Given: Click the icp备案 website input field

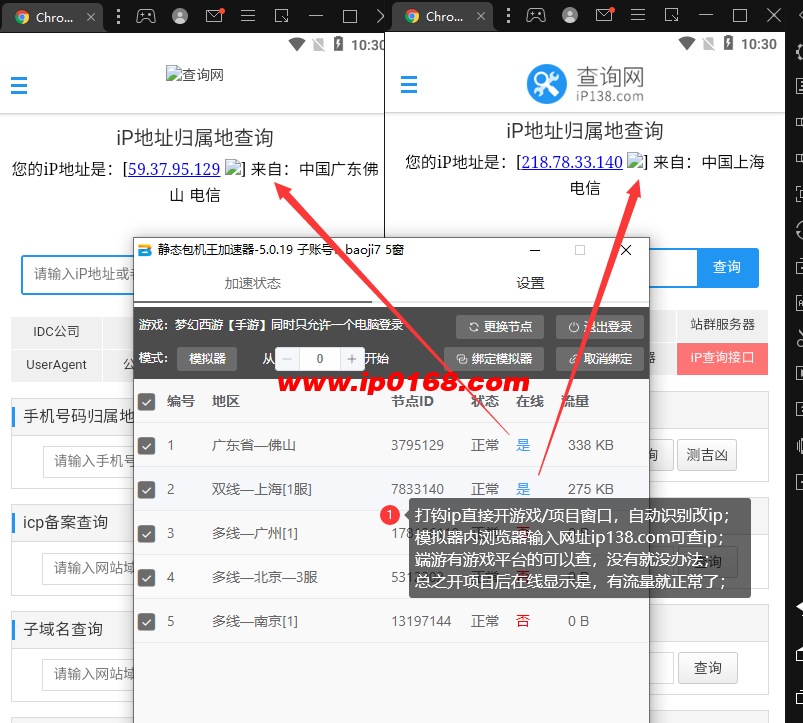Looking at the screenshot, I should [89, 568].
